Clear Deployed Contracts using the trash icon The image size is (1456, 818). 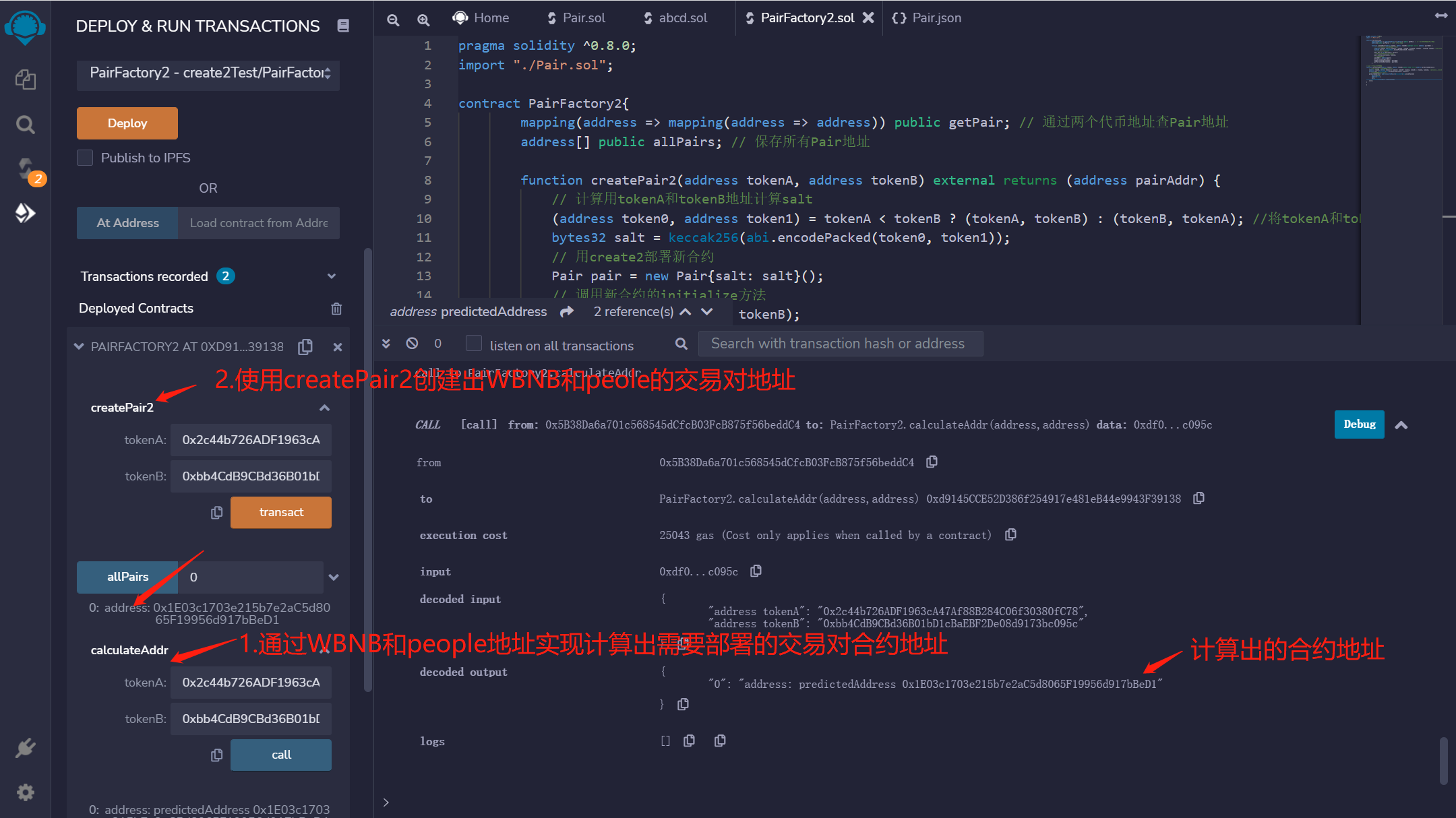pos(336,308)
